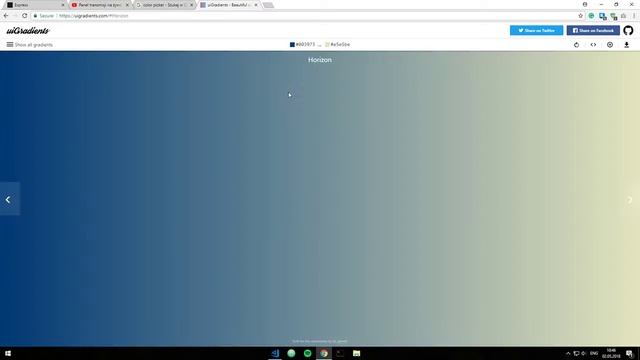Open the add-gradient circle icon
The image size is (640, 360).
click(610, 45)
